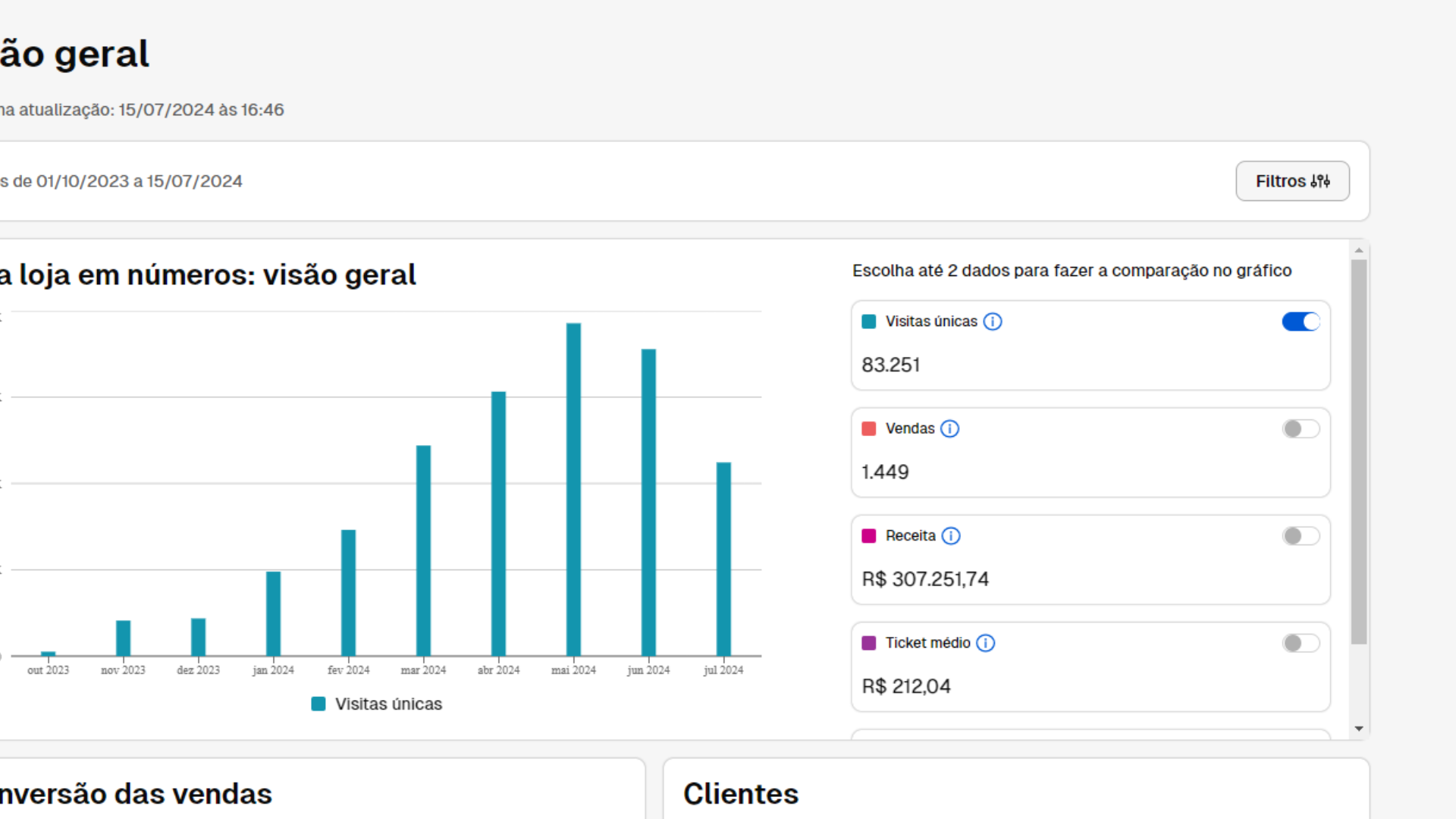Screen dimensions: 1456x819
Task: Click the date range text 01/10/2023 a 15/07/2024
Action: coord(140,181)
